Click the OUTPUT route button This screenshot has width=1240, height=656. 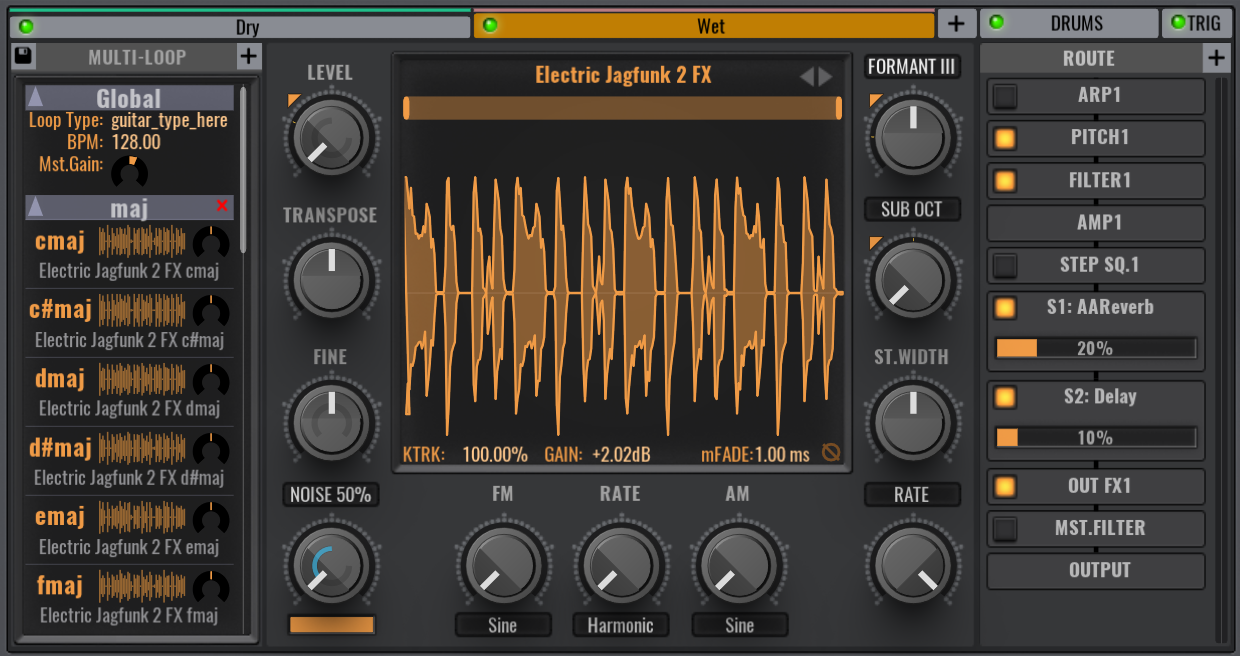coord(1097,571)
